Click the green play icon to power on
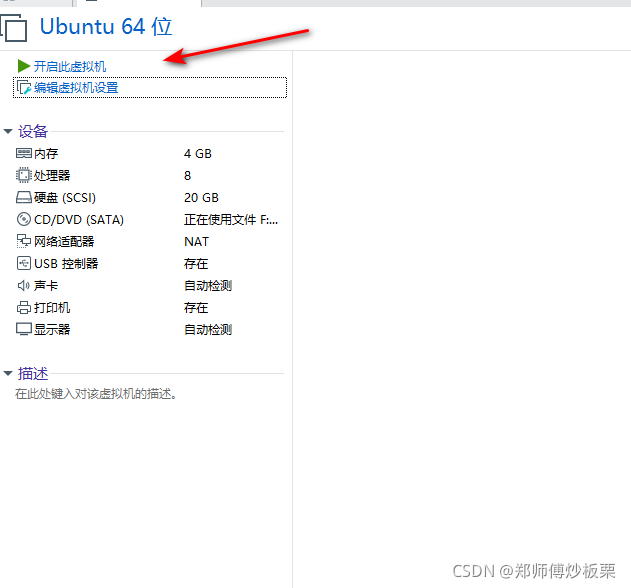The image size is (631, 588). pyautogui.click(x=24, y=66)
